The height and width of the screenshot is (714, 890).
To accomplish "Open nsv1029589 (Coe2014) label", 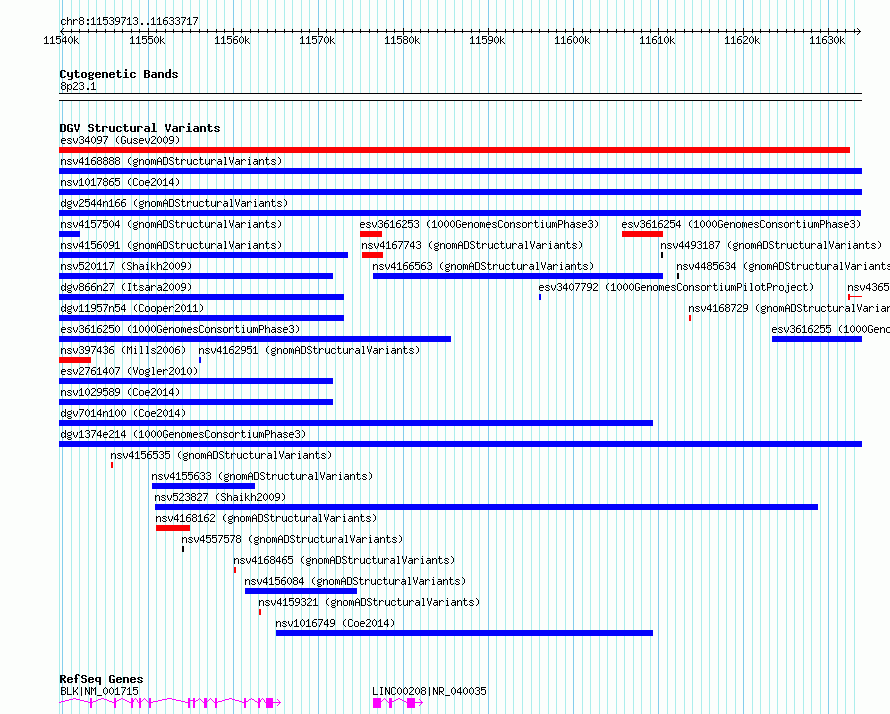I will point(120,392).
